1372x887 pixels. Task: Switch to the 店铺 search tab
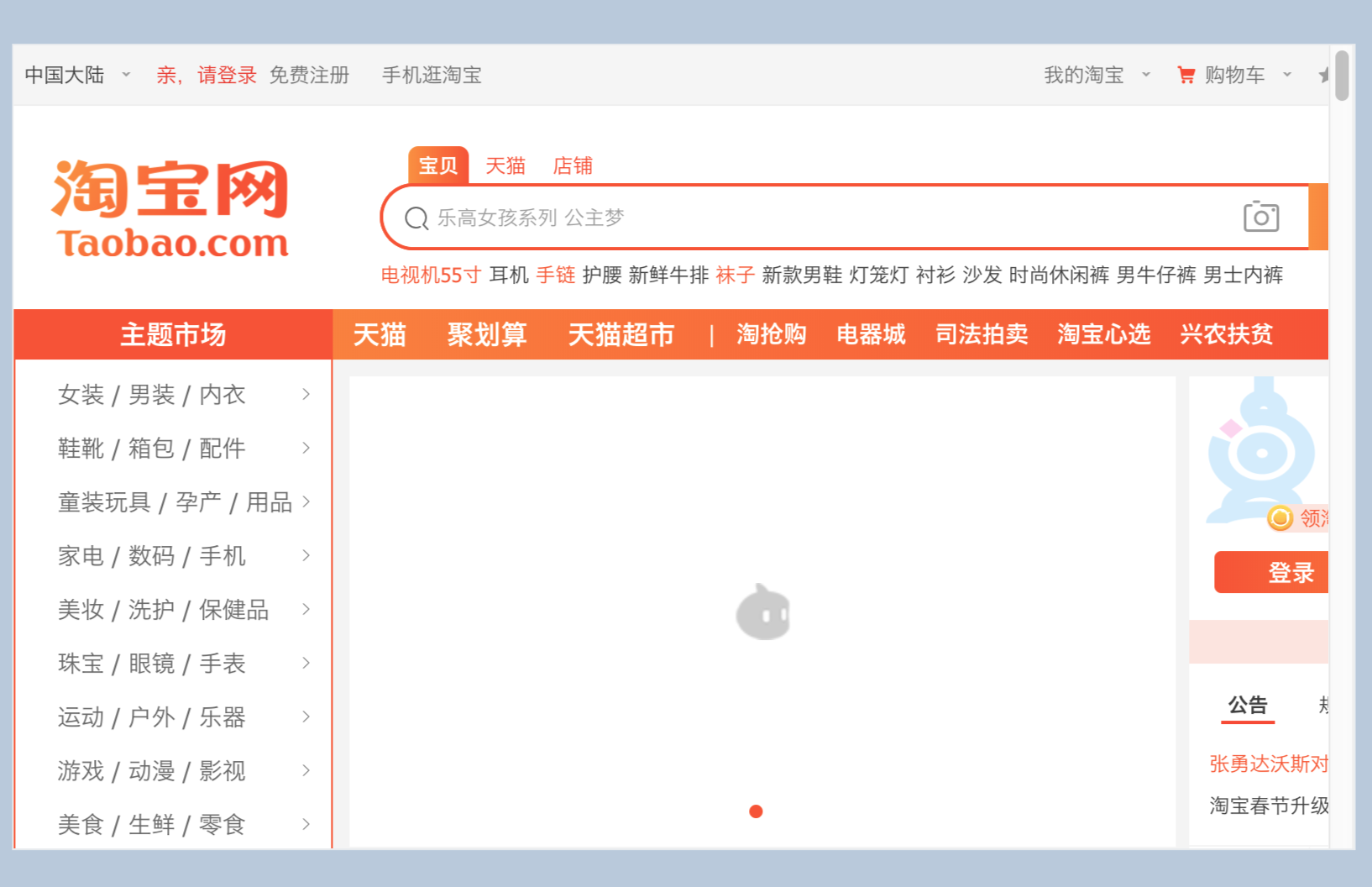pos(573,166)
